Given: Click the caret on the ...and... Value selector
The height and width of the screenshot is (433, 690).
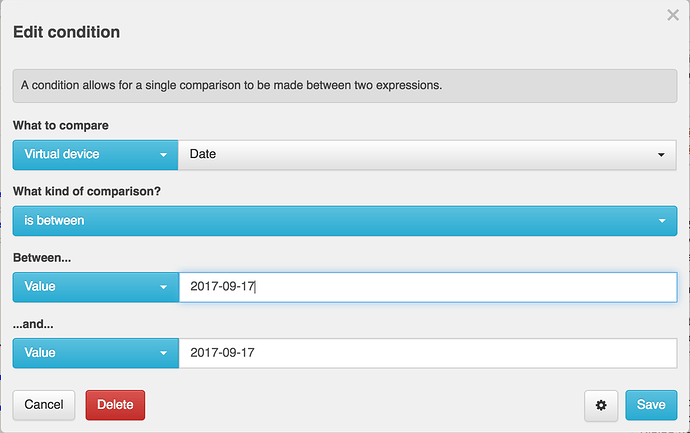Looking at the screenshot, I should 163,353.
